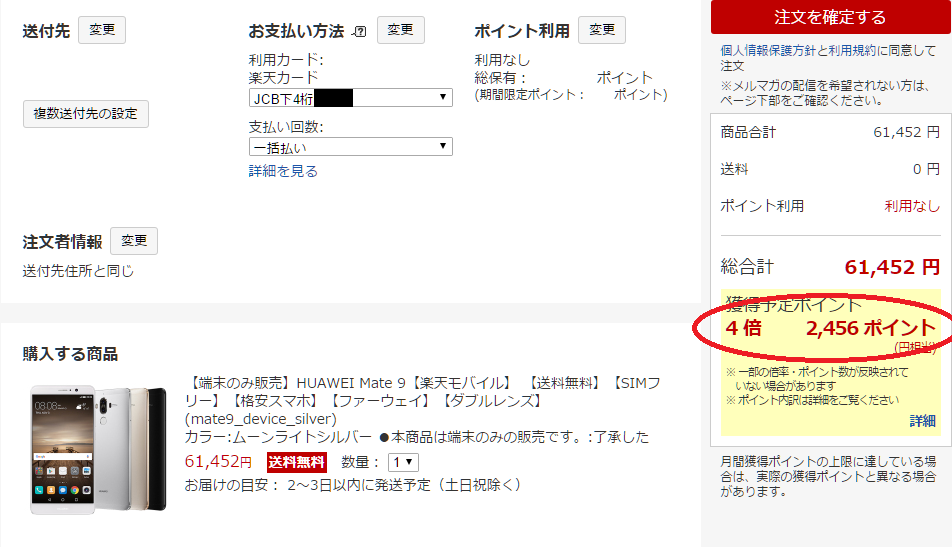
Task: Open the 個人情報保護方針 privacy policy link
Action: 768,50
